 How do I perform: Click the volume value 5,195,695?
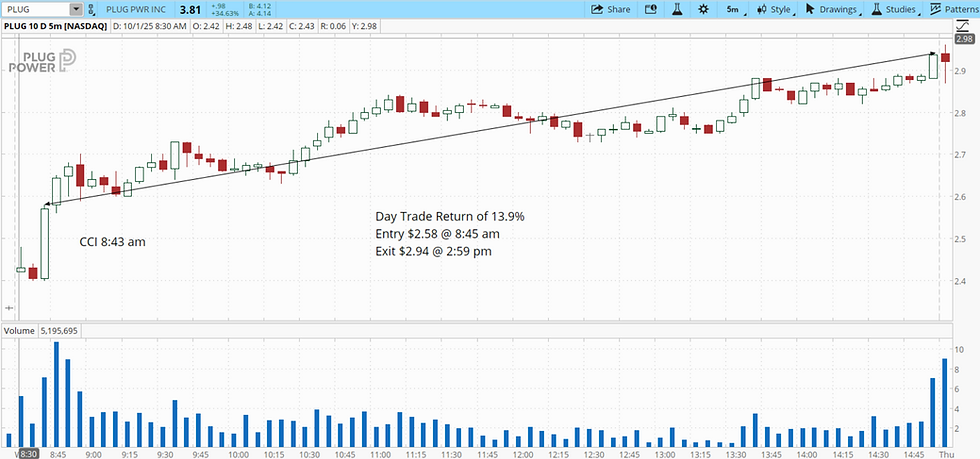coord(59,330)
